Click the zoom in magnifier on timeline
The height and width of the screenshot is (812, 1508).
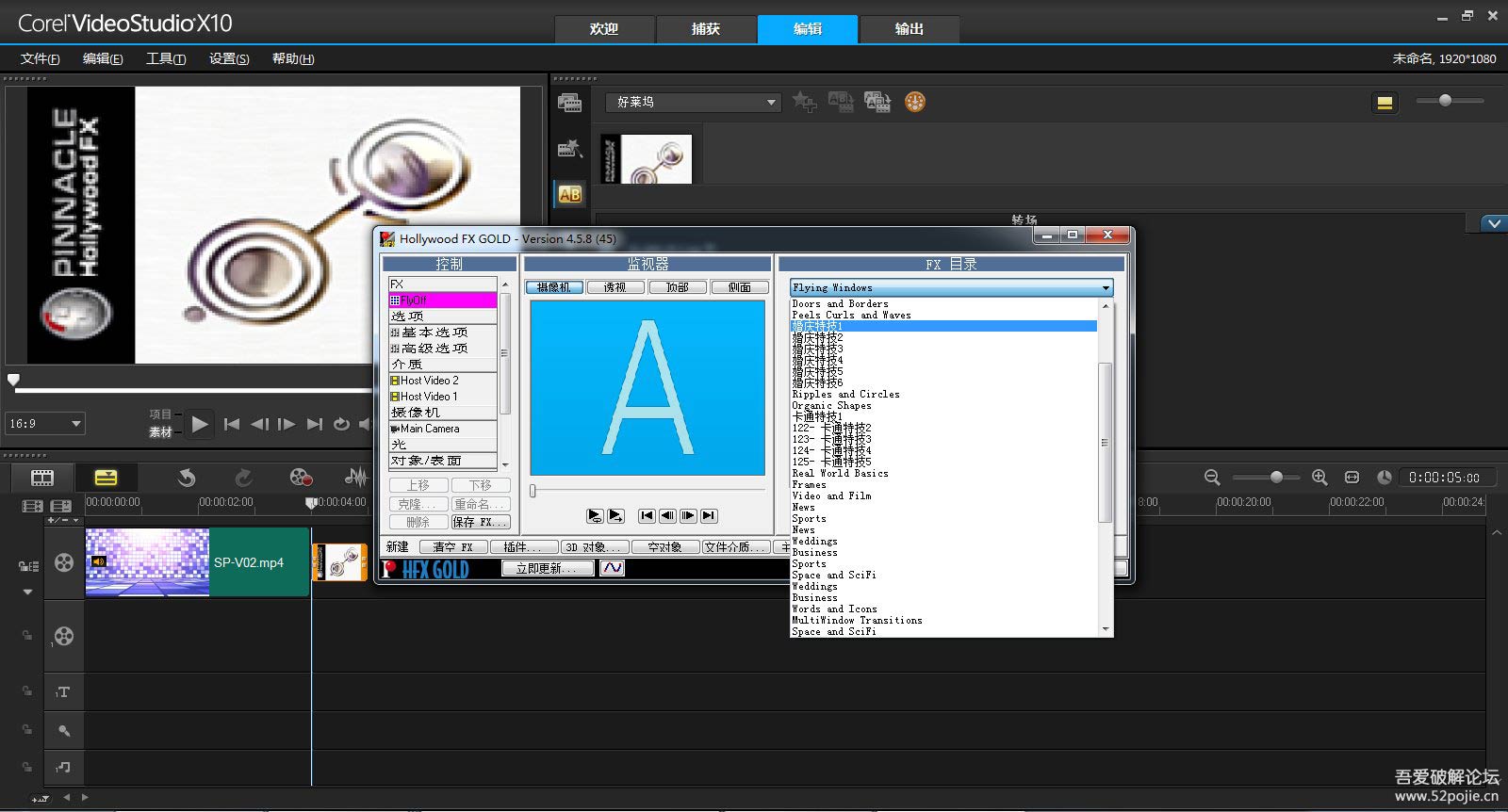pyautogui.click(x=1319, y=478)
